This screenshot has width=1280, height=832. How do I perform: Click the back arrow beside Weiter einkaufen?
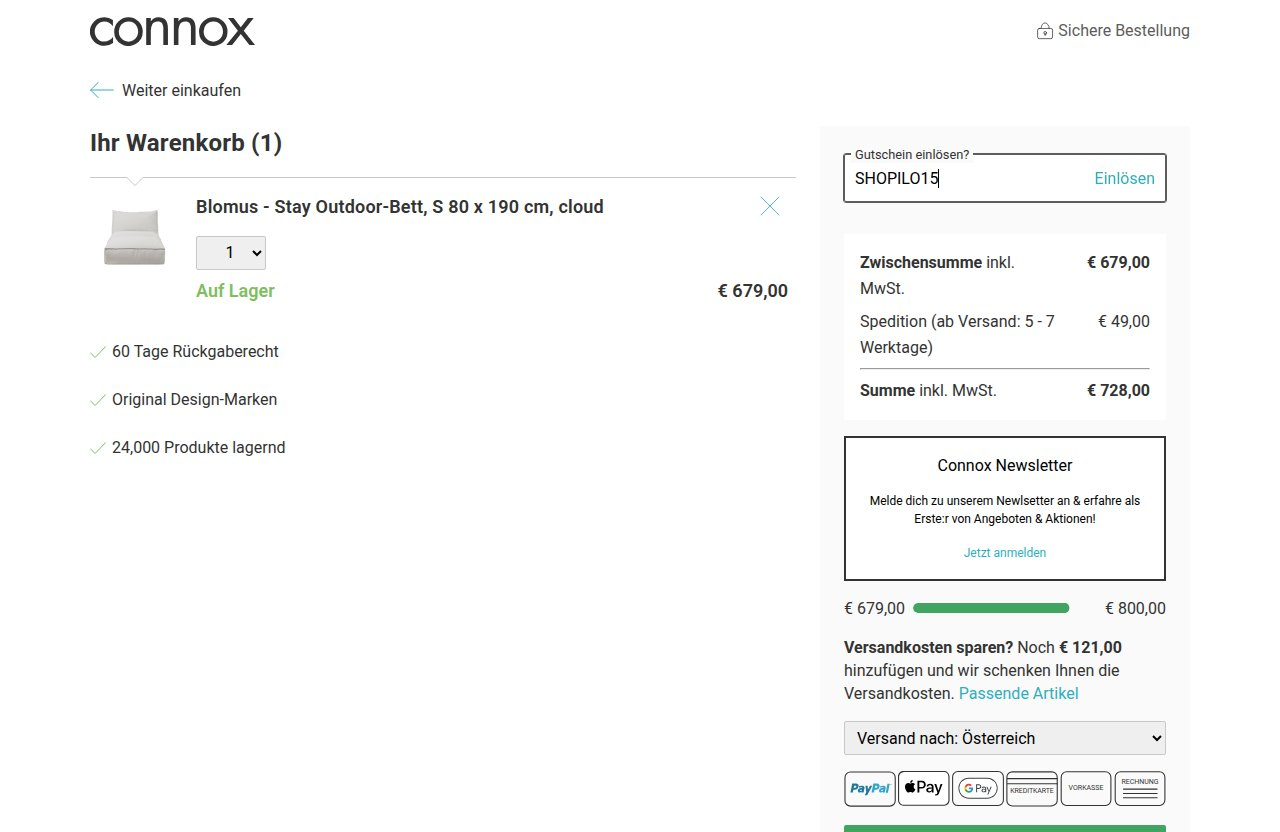tap(101, 90)
